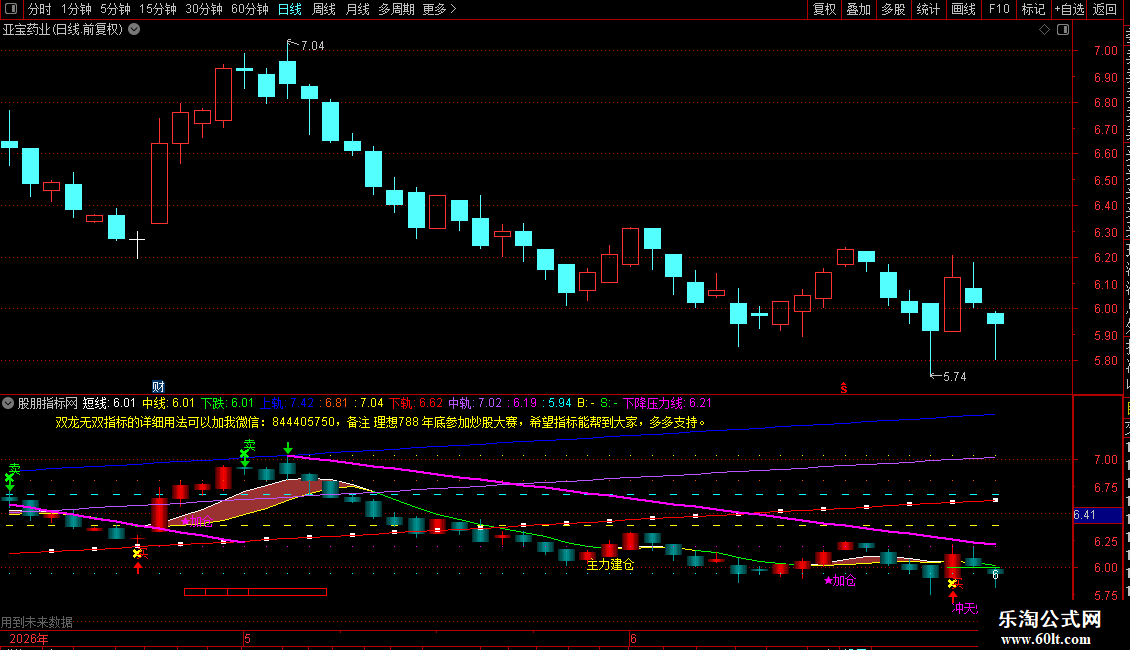Open the 复权 adjustment menu
The height and width of the screenshot is (650, 1130).
pos(824,9)
